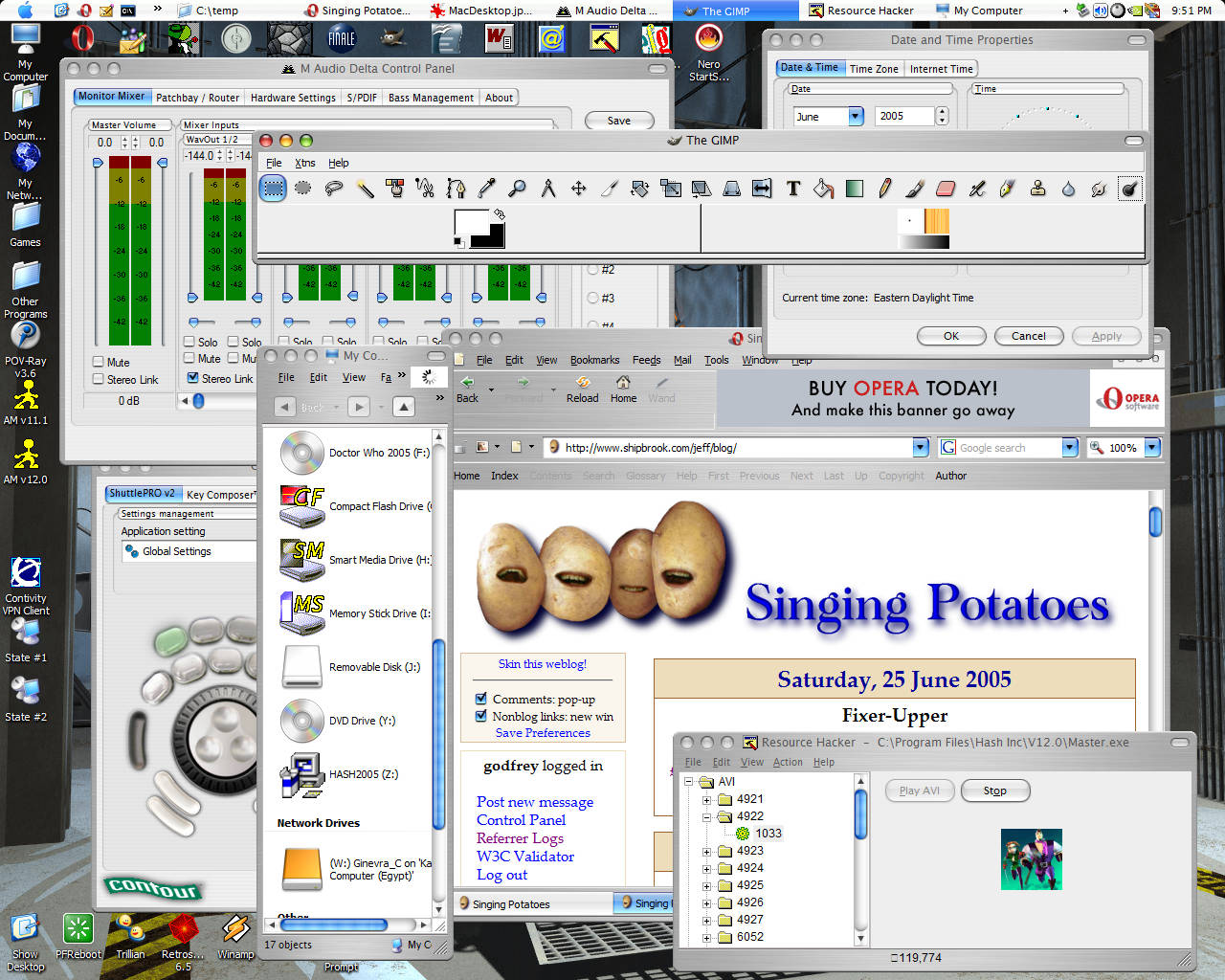Click the Save Preferences link
The height and width of the screenshot is (980, 1225).
(543, 732)
